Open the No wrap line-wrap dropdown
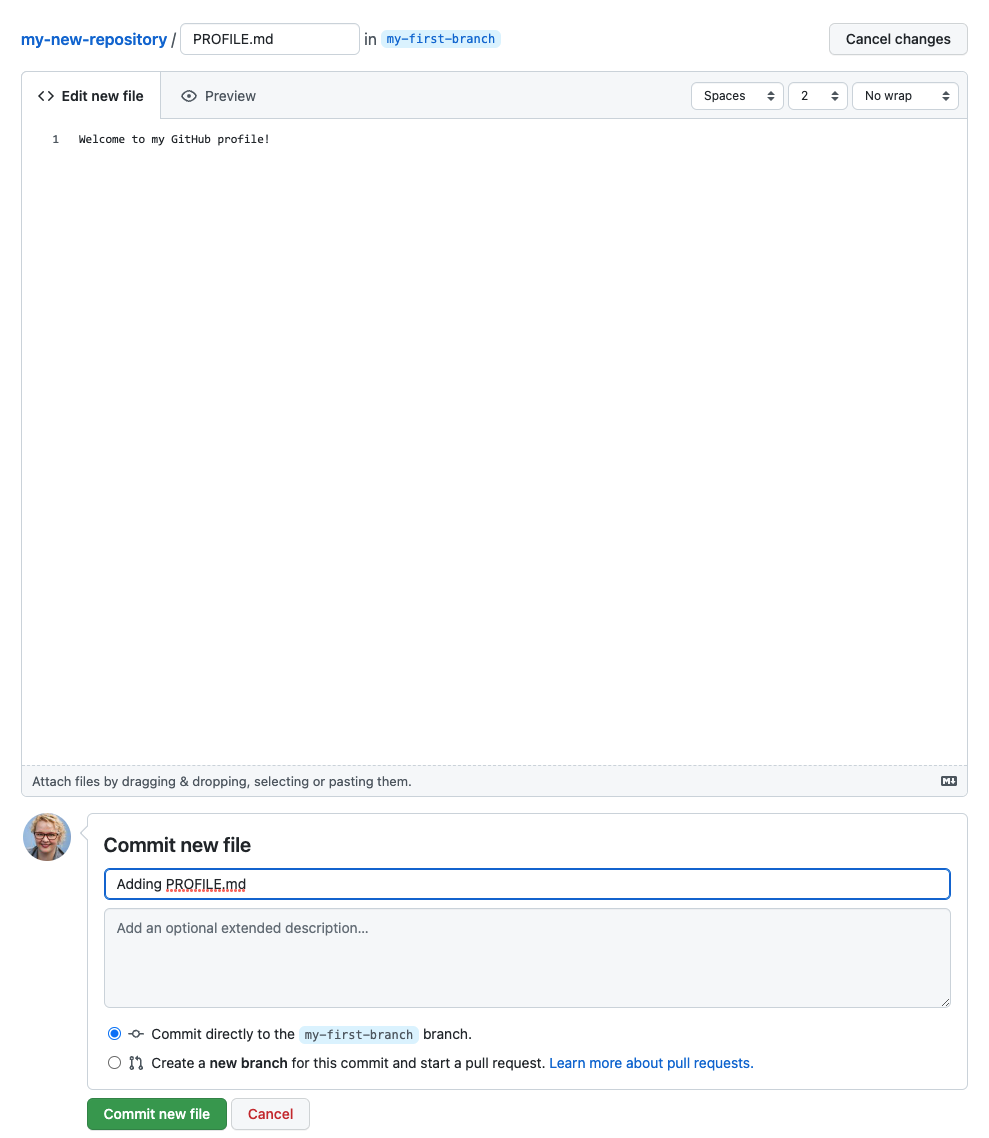 [x=905, y=95]
